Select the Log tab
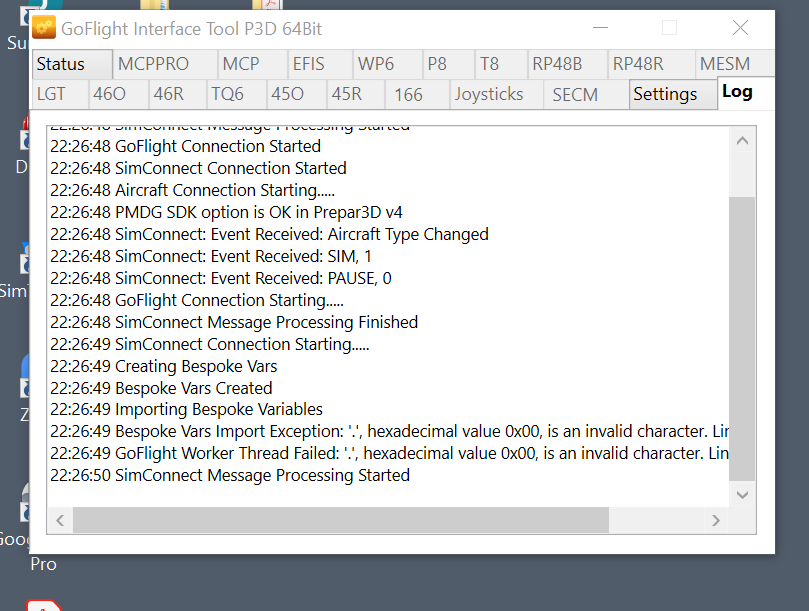Viewport: 809px width, 611px height. [x=737, y=92]
